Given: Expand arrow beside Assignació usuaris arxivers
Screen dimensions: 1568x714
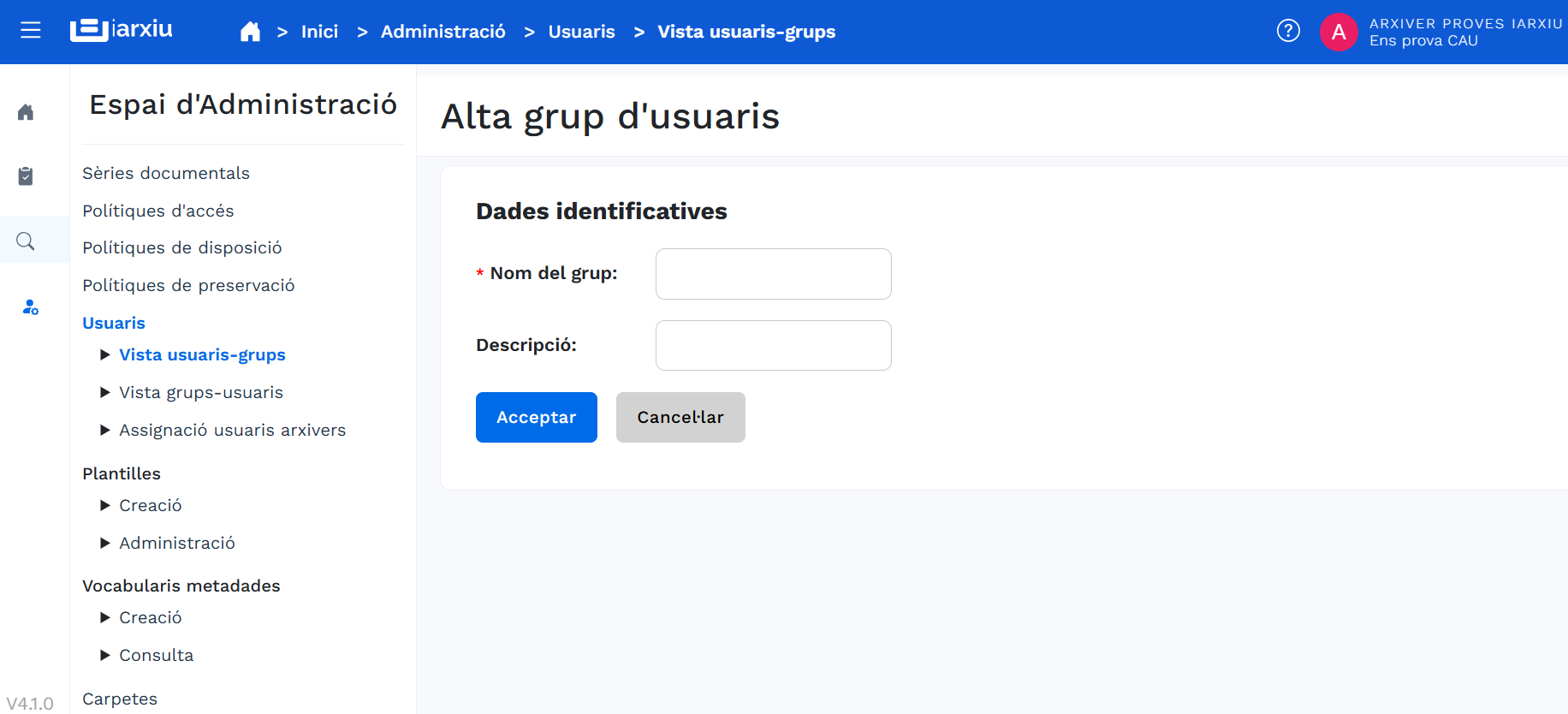Looking at the screenshot, I should coord(105,430).
